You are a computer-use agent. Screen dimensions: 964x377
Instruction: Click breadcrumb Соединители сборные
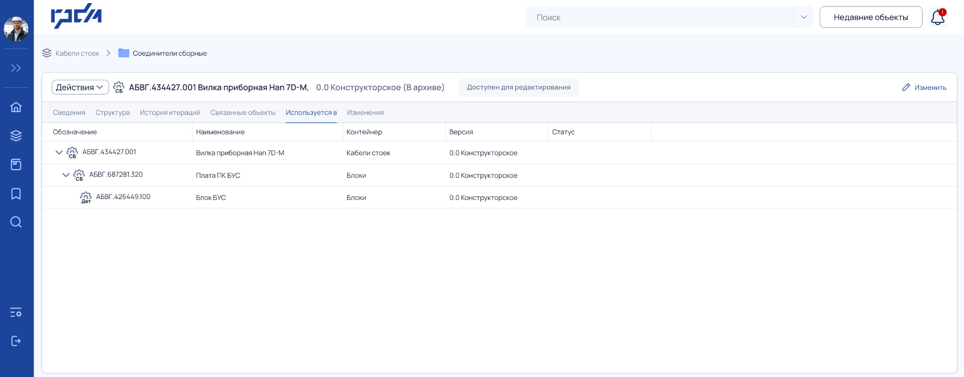170,54
